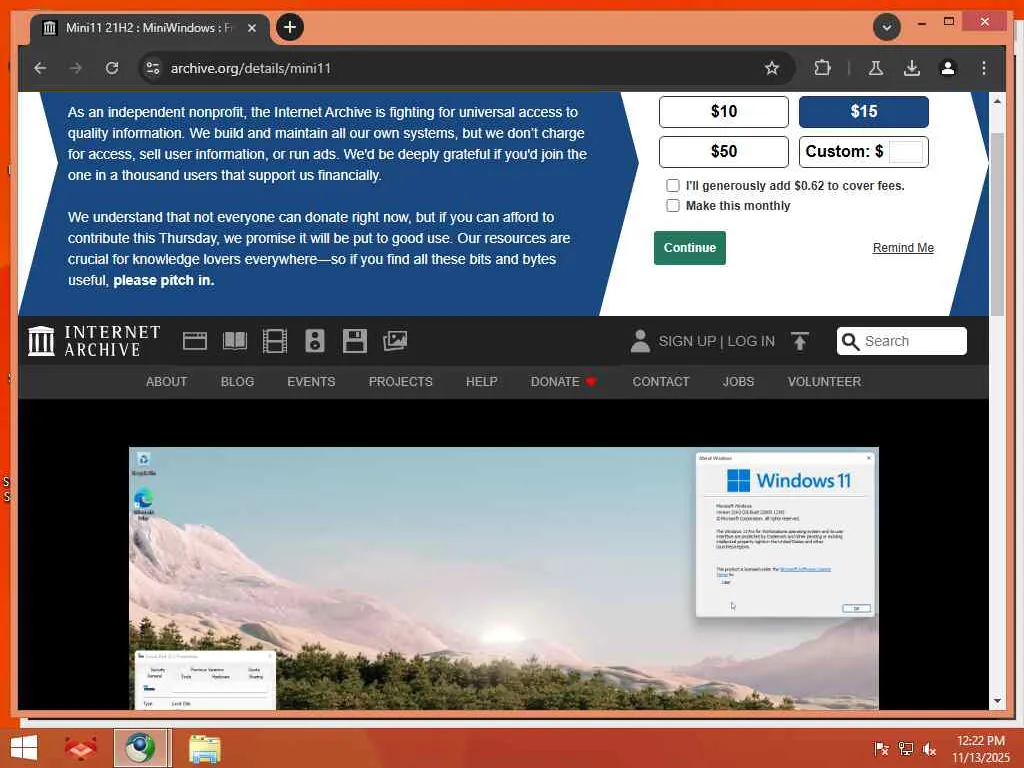The image size is (1024, 768).
Task: Open the Audio speaker icon
Action: [315, 341]
